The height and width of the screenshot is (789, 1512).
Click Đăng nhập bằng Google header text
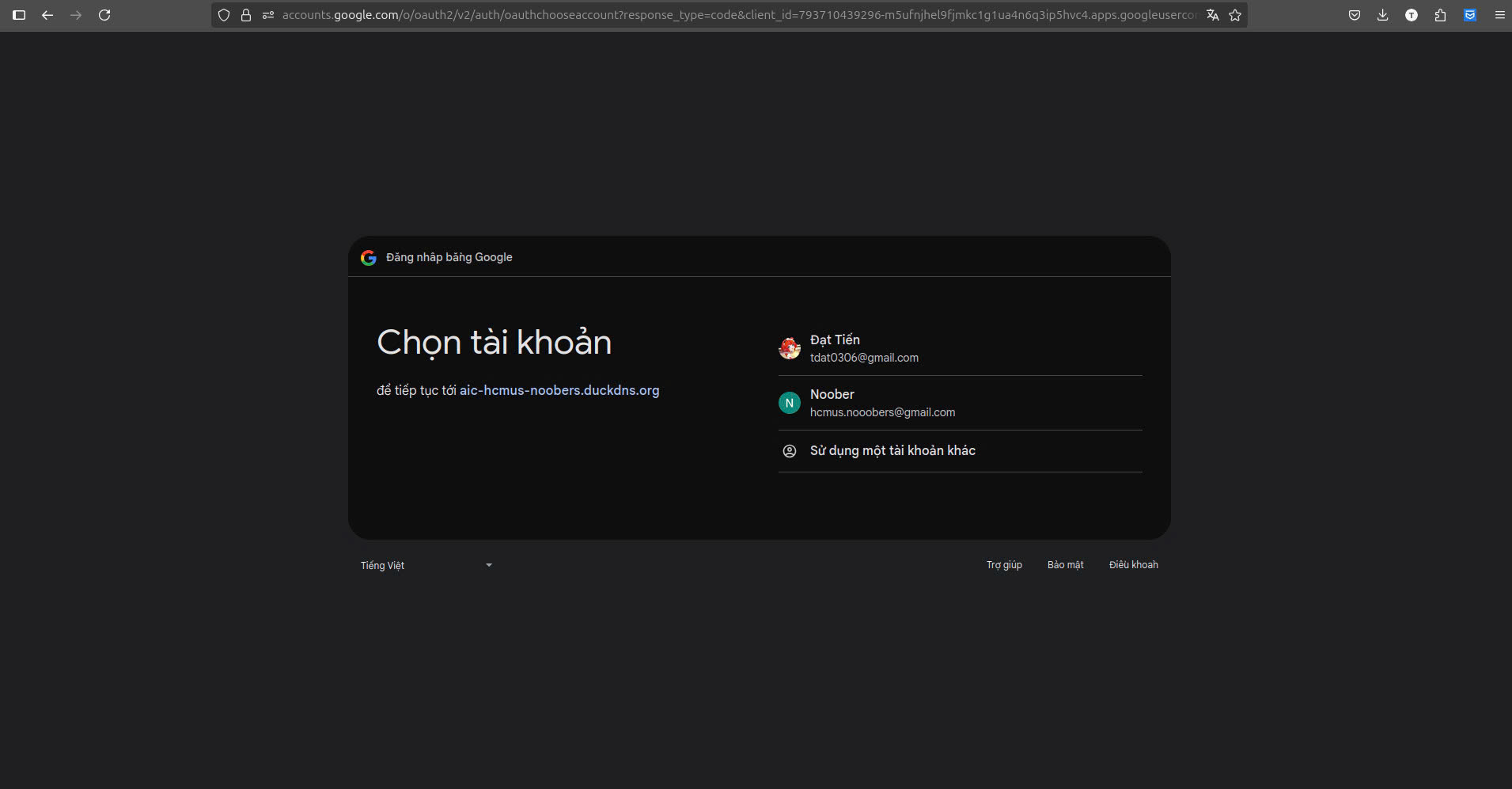449,257
